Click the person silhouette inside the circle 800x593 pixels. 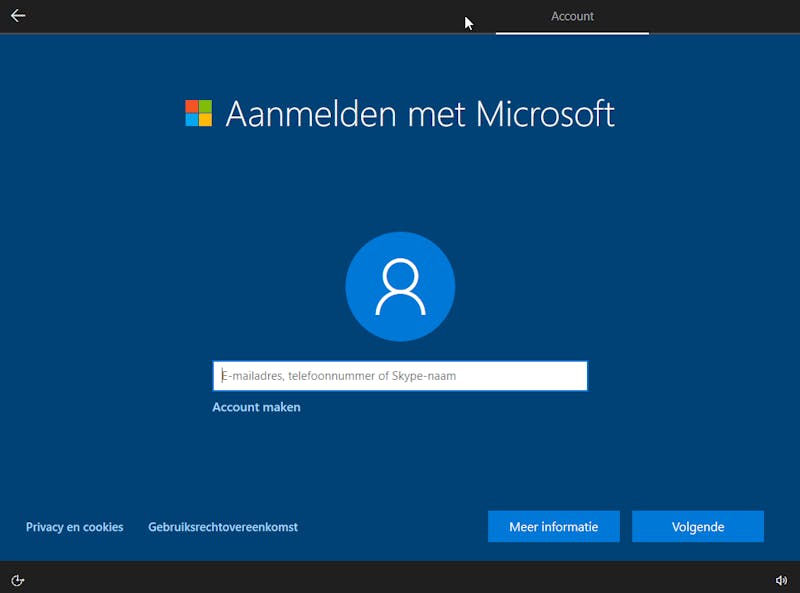point(400,288)
